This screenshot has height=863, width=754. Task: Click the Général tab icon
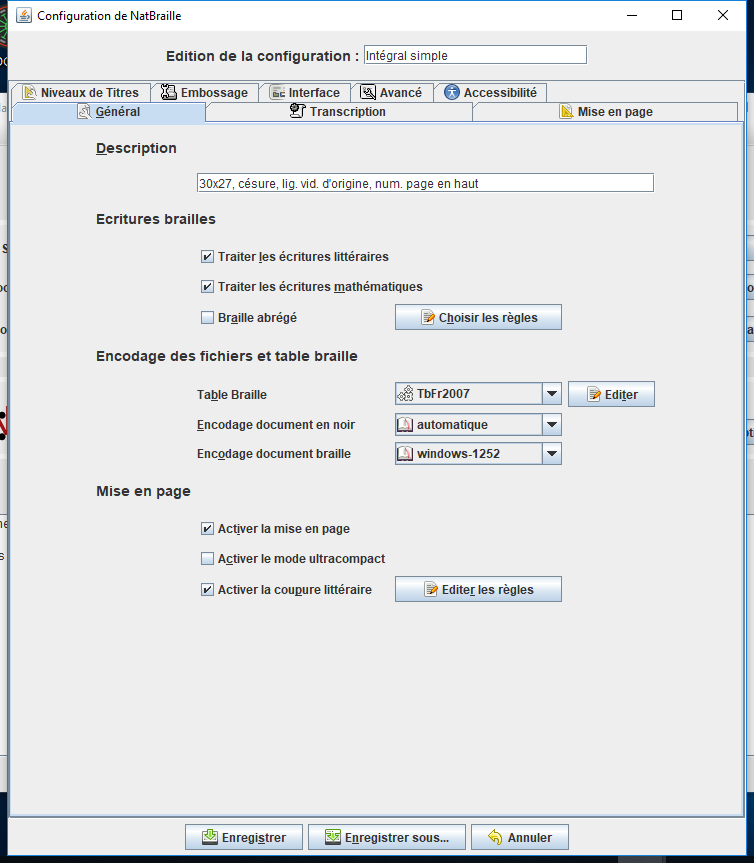(x=84, y=112)
